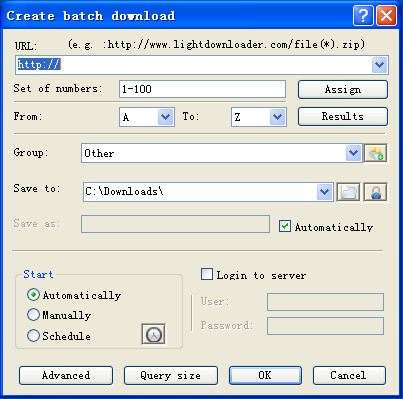This screenshot has width=403, height=399.
Task: Click the 'Start' group label
Action: pyautogui.click(x=38, y=274)
